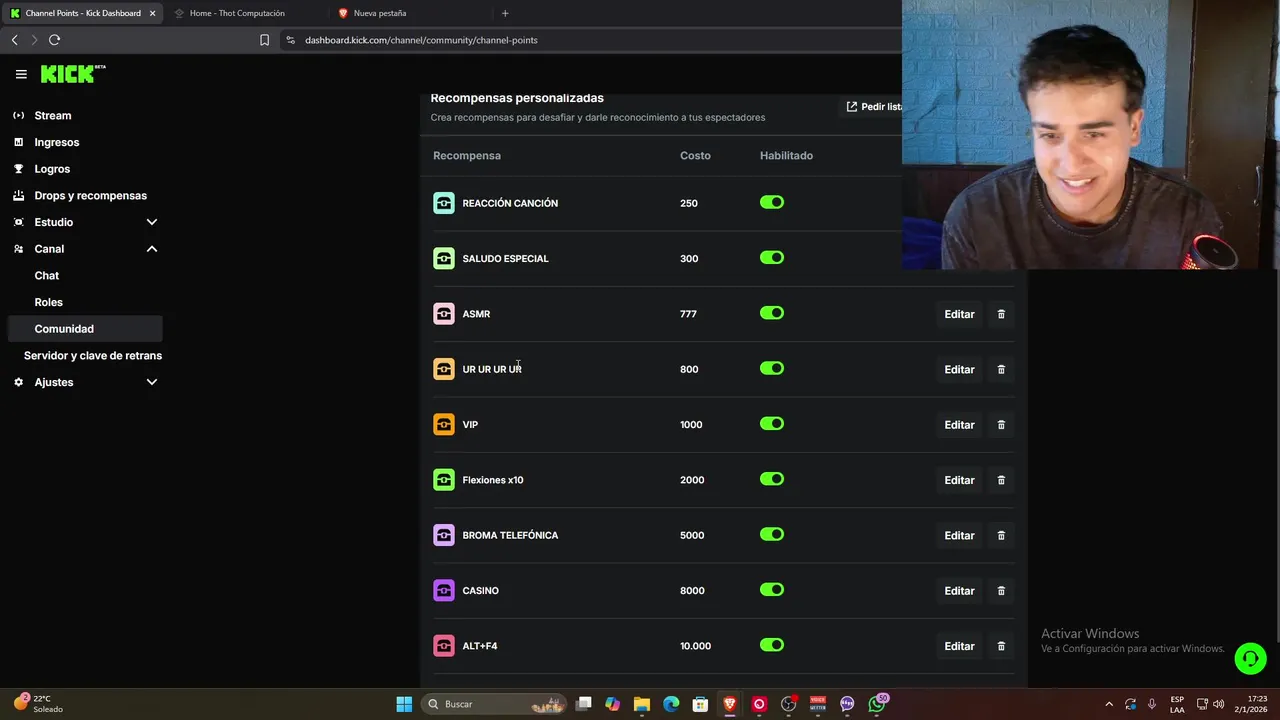Screen dimensions: 1280x720
Task: Reload the page in browser toolbar
Action: coord(54,40)
